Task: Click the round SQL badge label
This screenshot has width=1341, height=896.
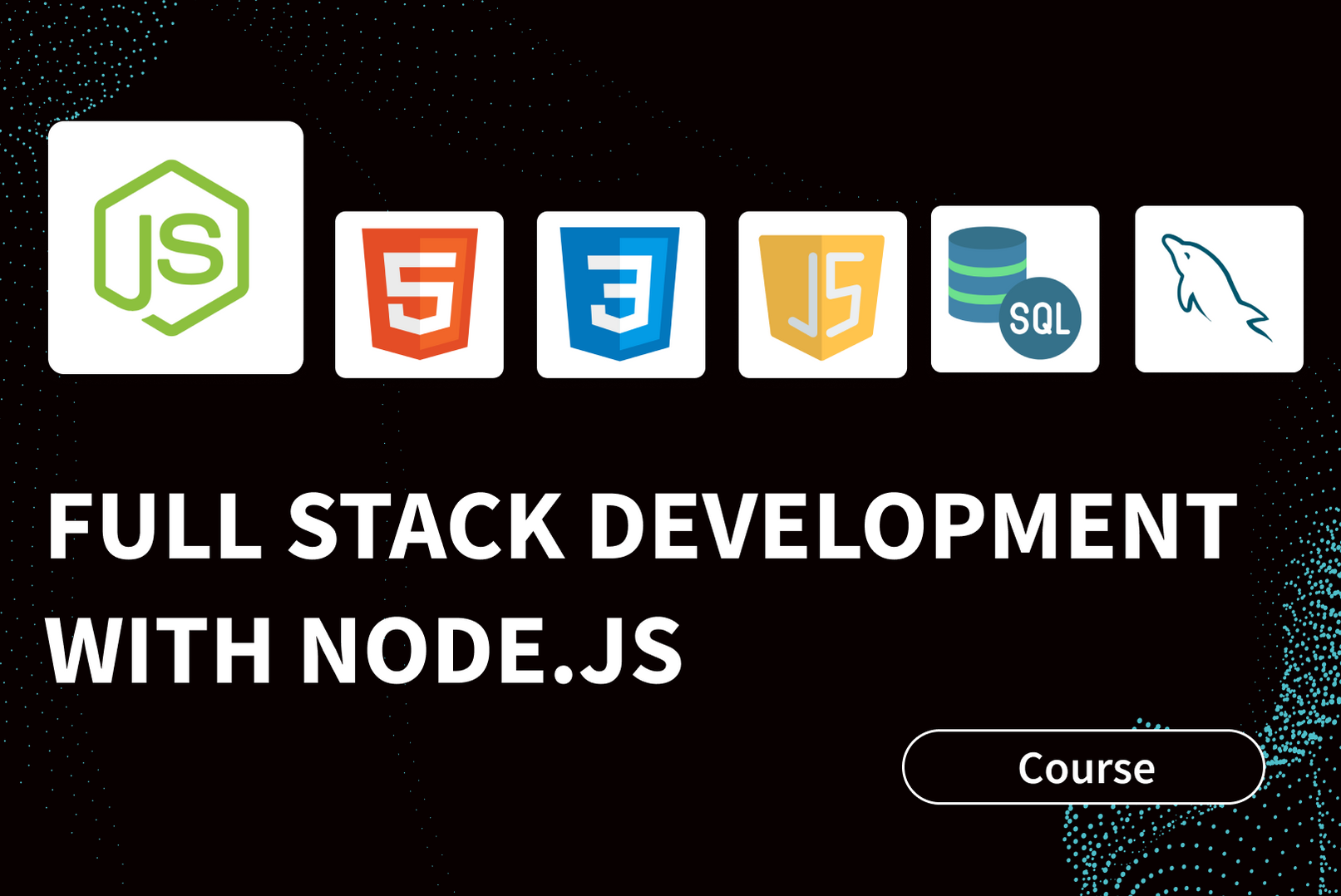Action: [1039, 318]
